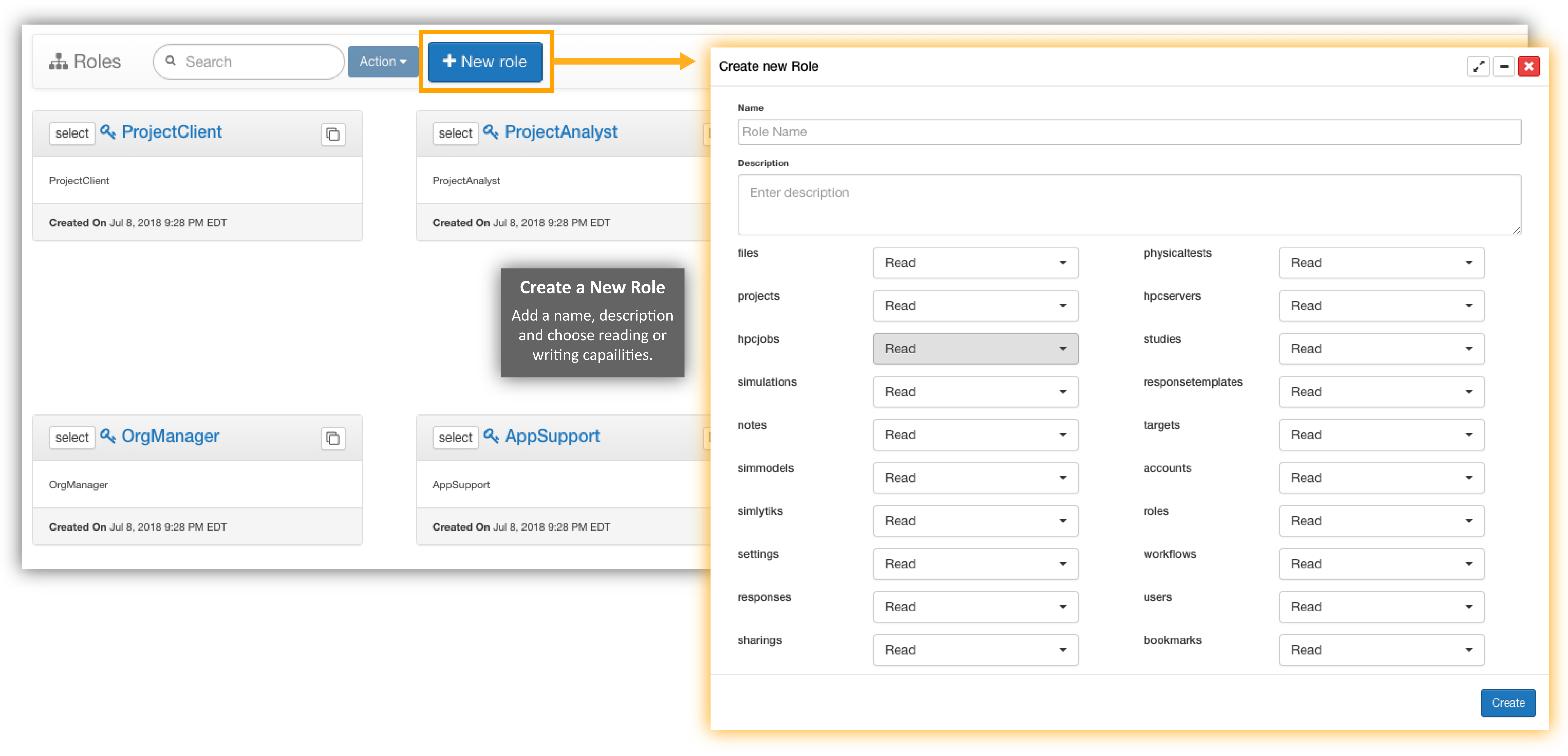Open the responses permission dropdown

point(976,607)
